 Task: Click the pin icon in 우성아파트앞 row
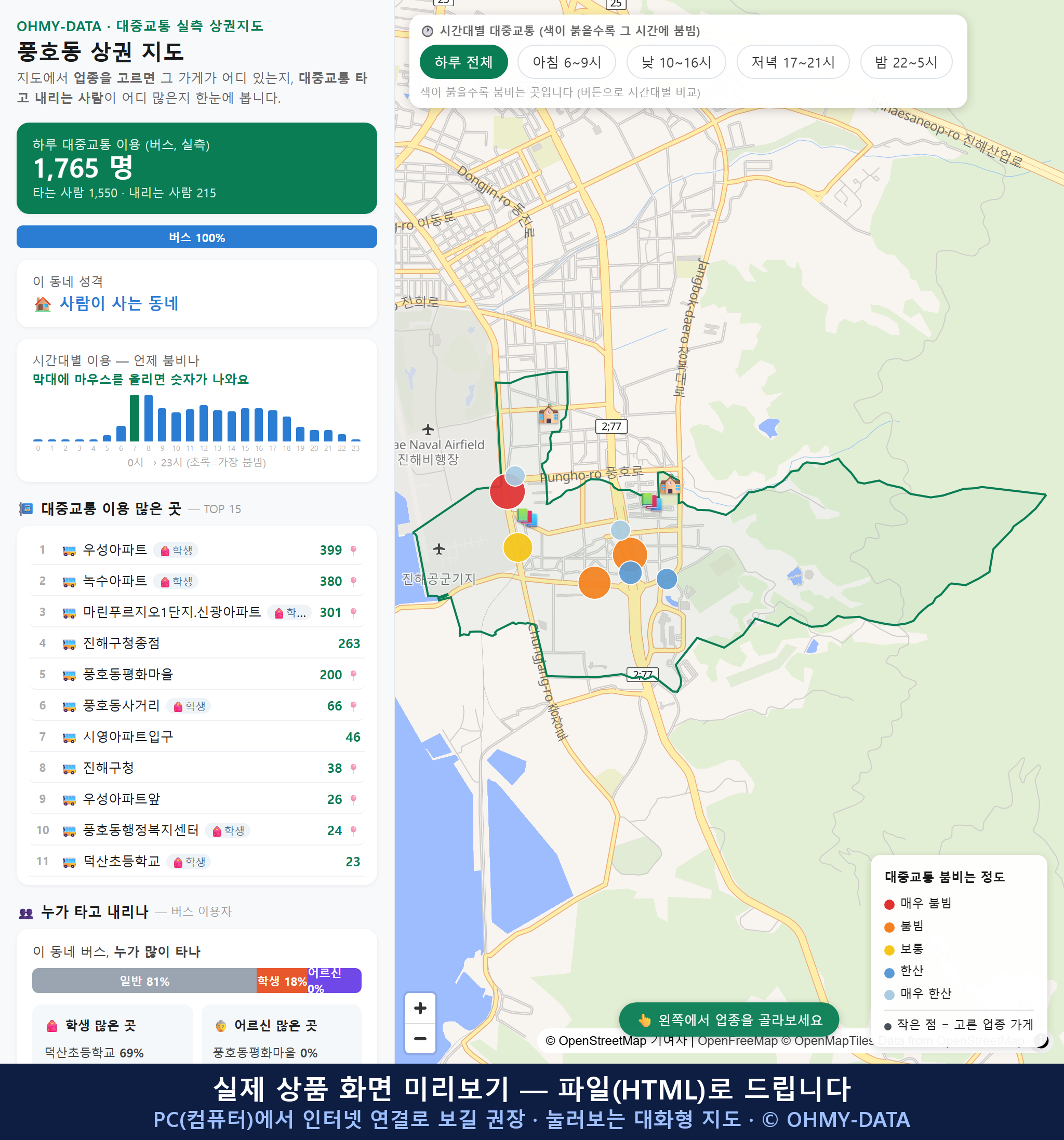[x=353, y=799]
